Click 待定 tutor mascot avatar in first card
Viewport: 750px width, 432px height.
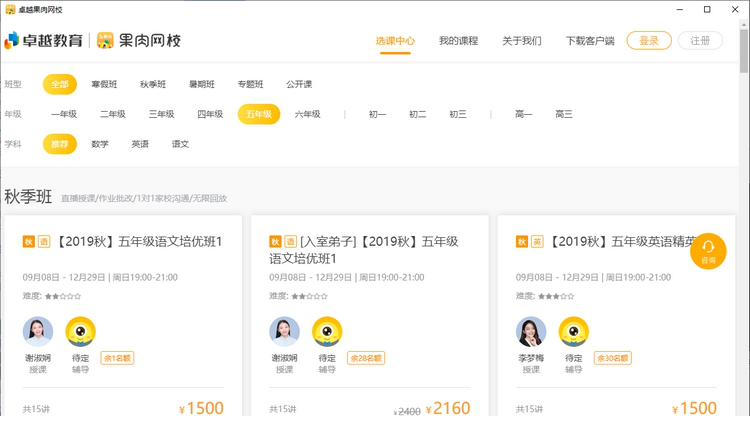[x=80, y=332]
